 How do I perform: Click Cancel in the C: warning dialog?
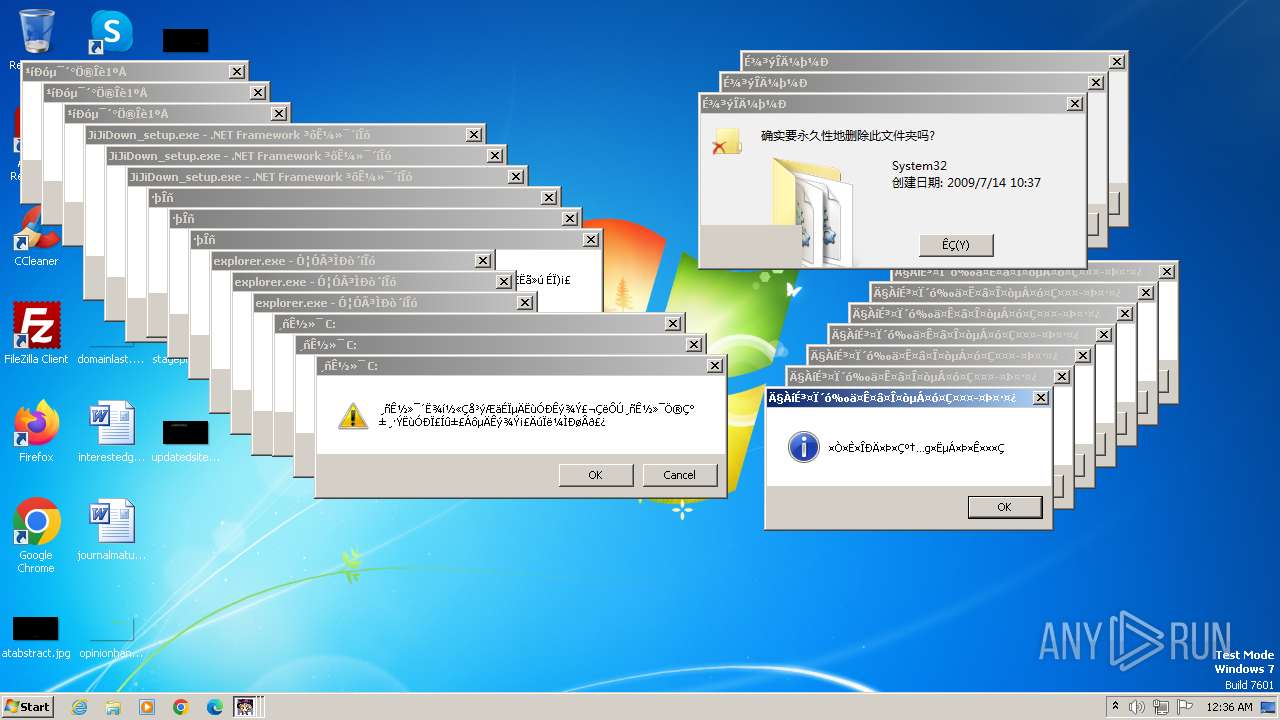pos(680,475)
